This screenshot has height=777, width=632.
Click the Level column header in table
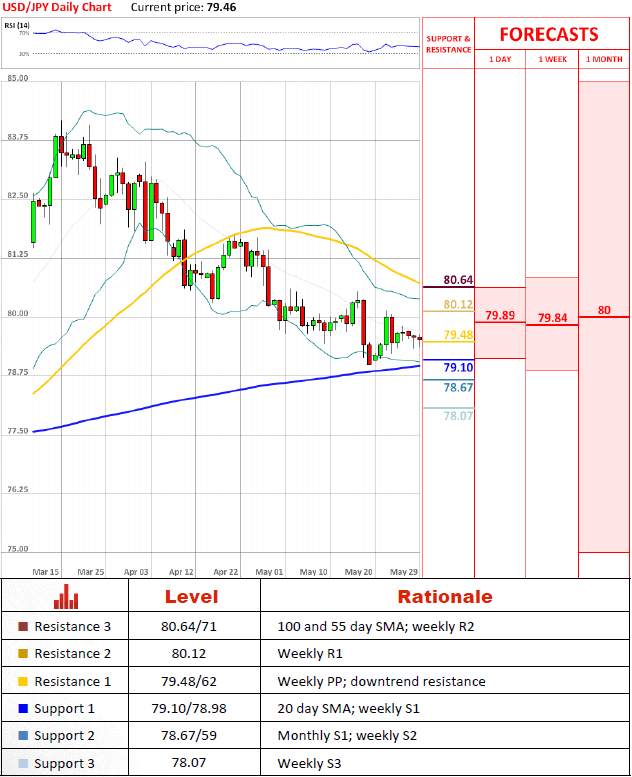191,597
